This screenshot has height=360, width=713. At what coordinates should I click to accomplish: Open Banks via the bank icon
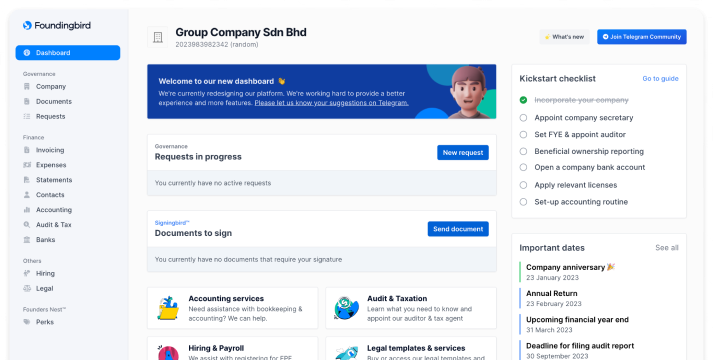[27, 240]
